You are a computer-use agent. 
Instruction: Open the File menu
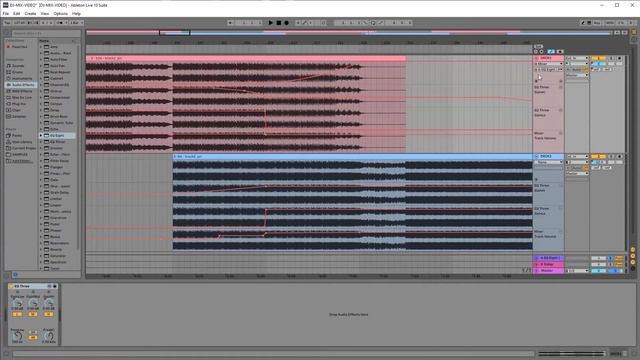[6, 13]
